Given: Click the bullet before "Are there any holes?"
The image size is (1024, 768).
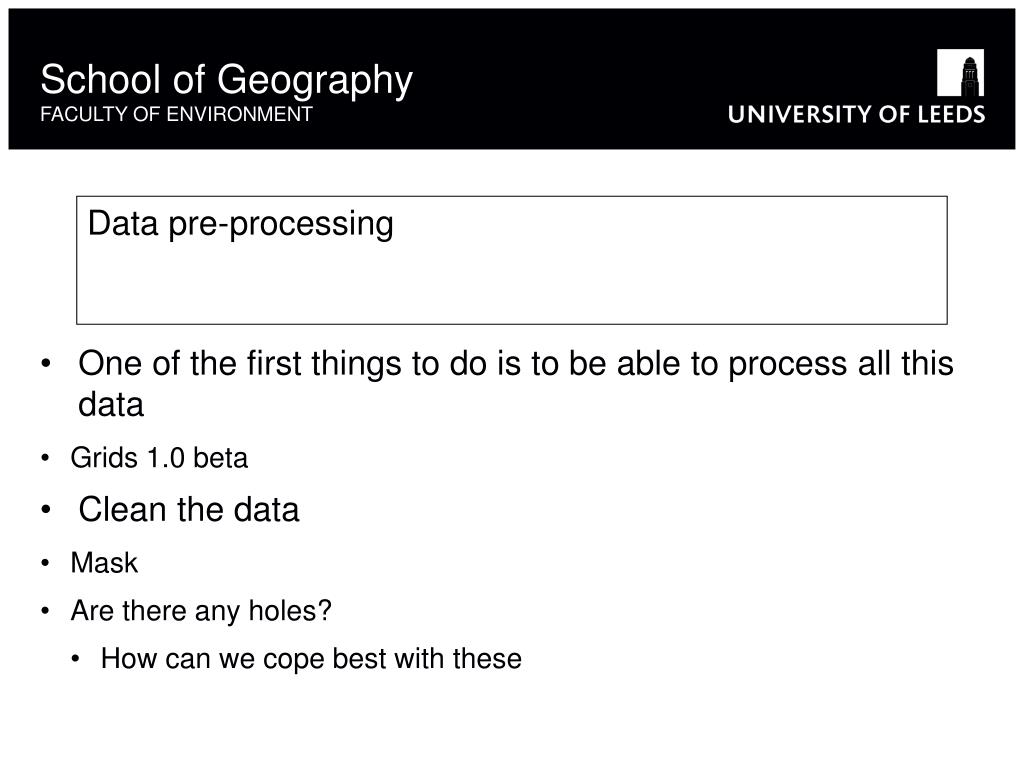Looking at the screenshot, I should [46, 611].
